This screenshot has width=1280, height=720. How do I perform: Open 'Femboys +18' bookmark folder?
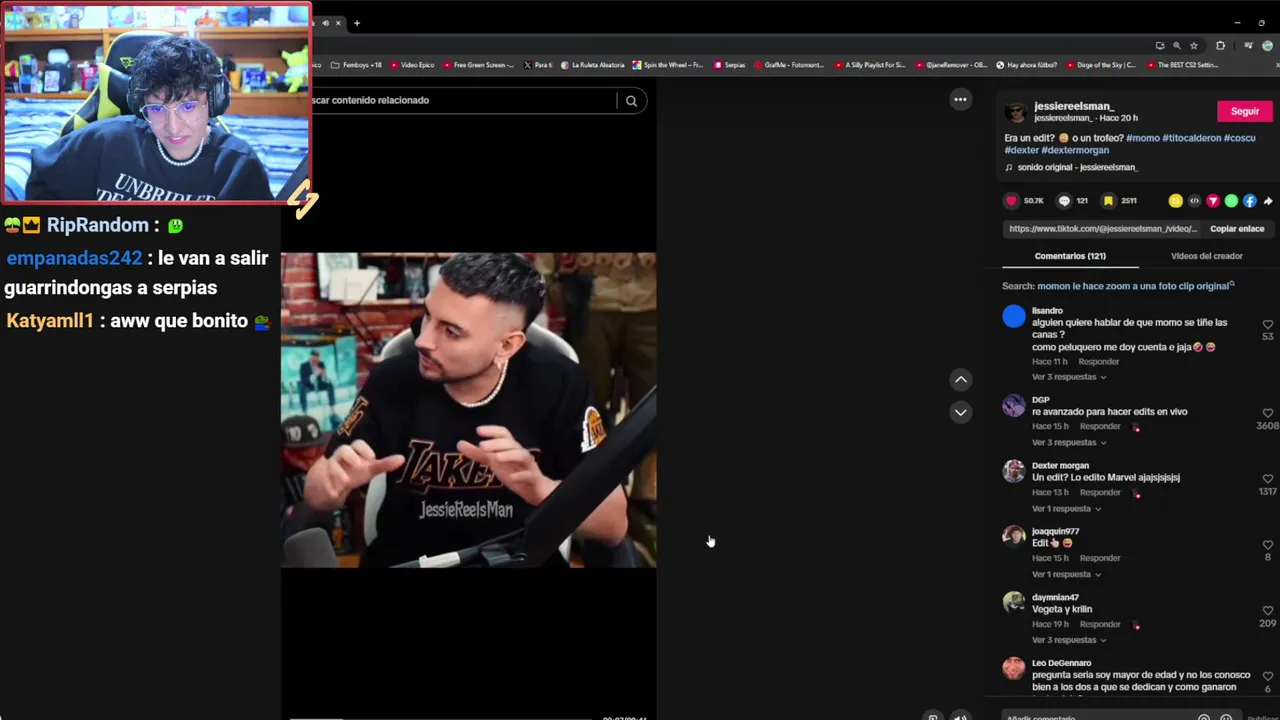(356, 65)
